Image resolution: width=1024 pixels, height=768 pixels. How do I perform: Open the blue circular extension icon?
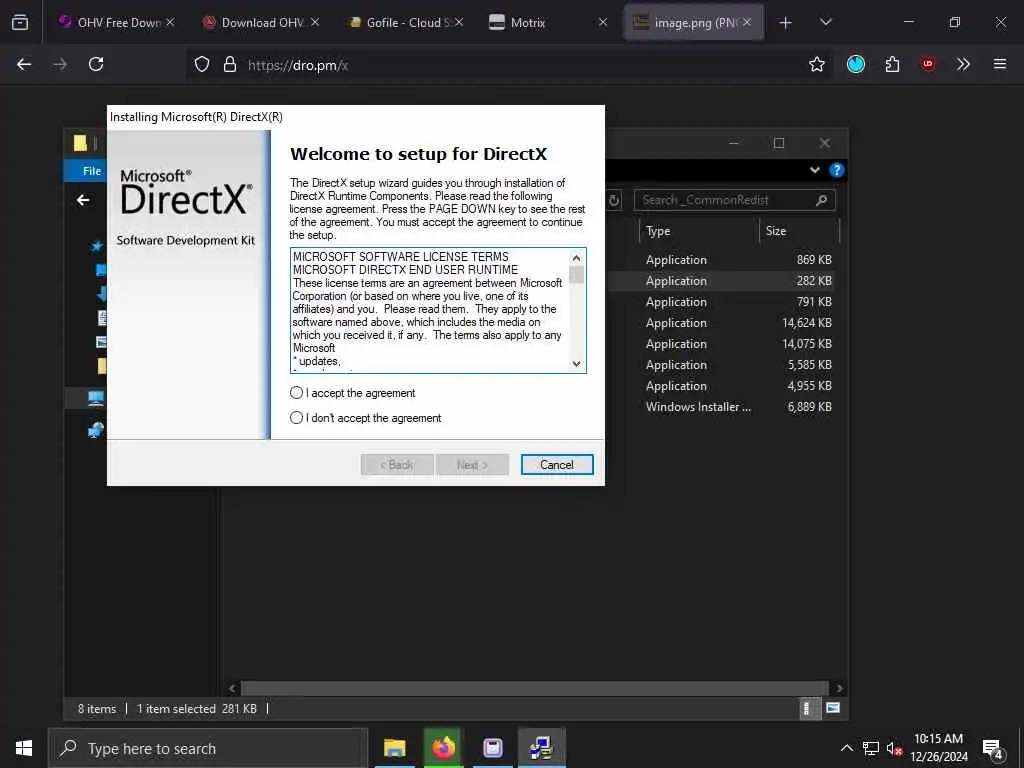tap(856, 64)
